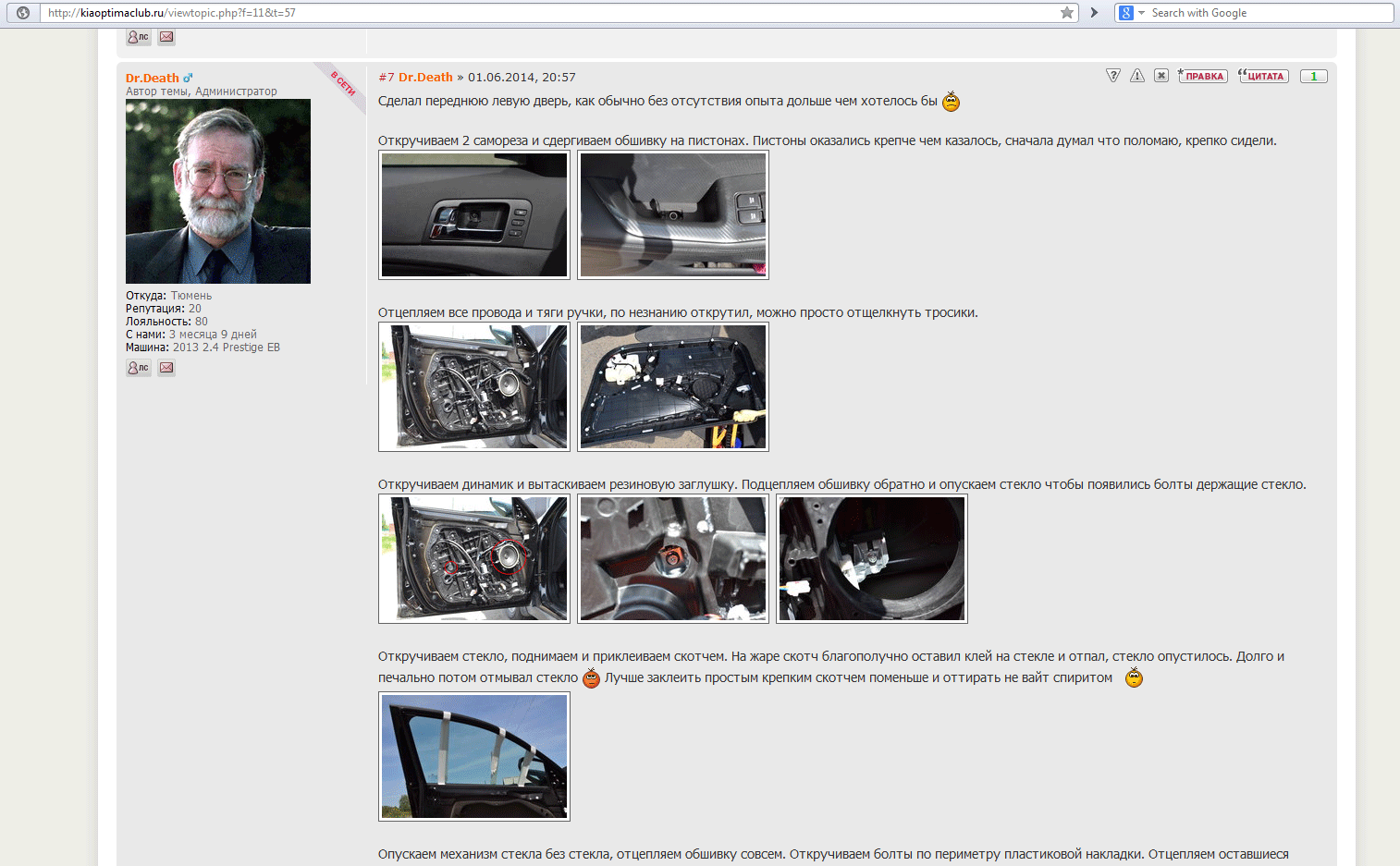Open door panel thumbnail with red circles
1400x866 pixels.
pos(474,558)
